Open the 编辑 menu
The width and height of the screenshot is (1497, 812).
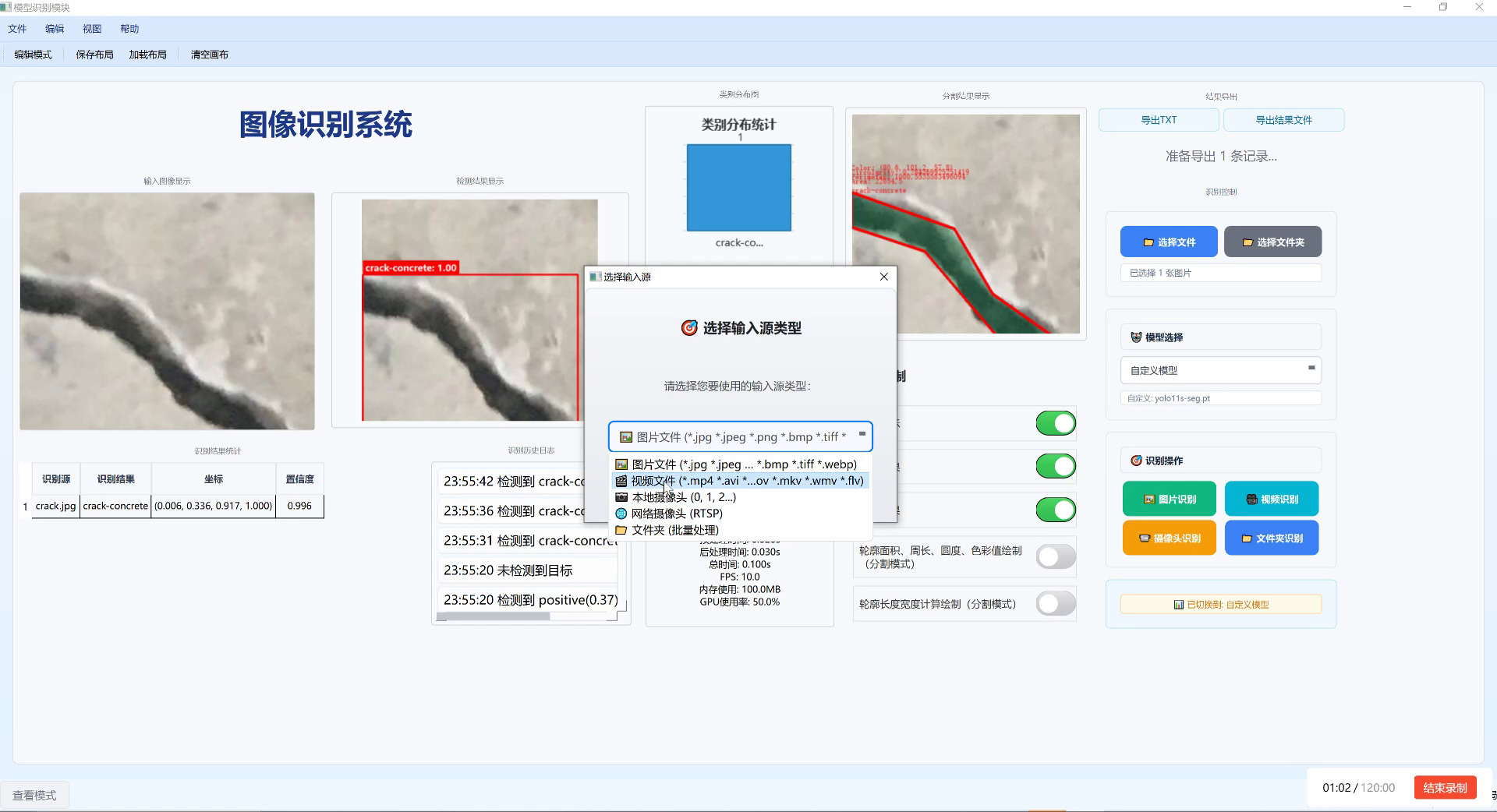(55, 29)
